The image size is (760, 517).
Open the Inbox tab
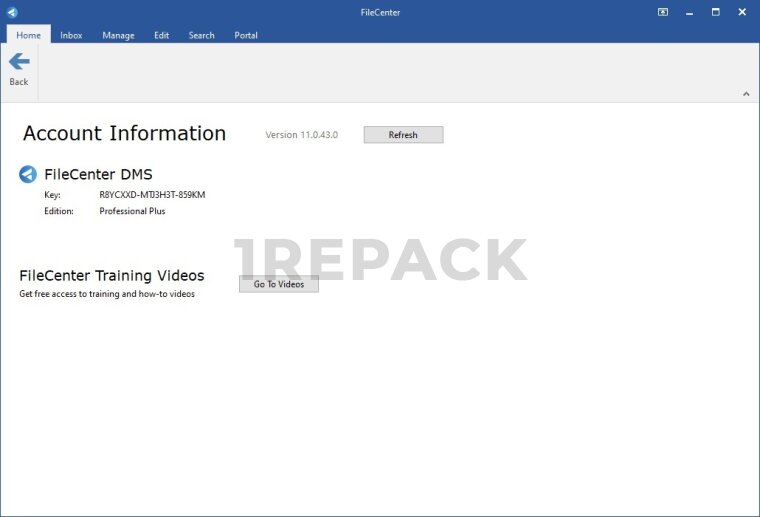71,35
